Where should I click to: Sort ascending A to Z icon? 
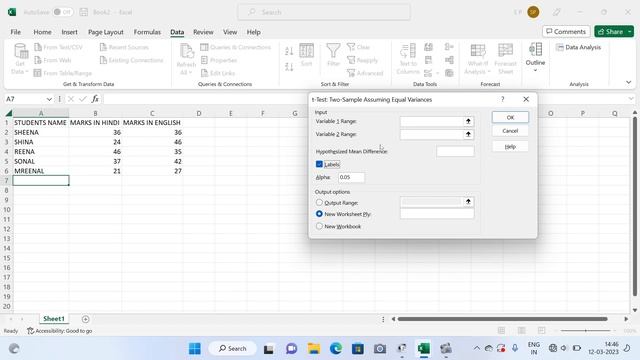point(289,51)
